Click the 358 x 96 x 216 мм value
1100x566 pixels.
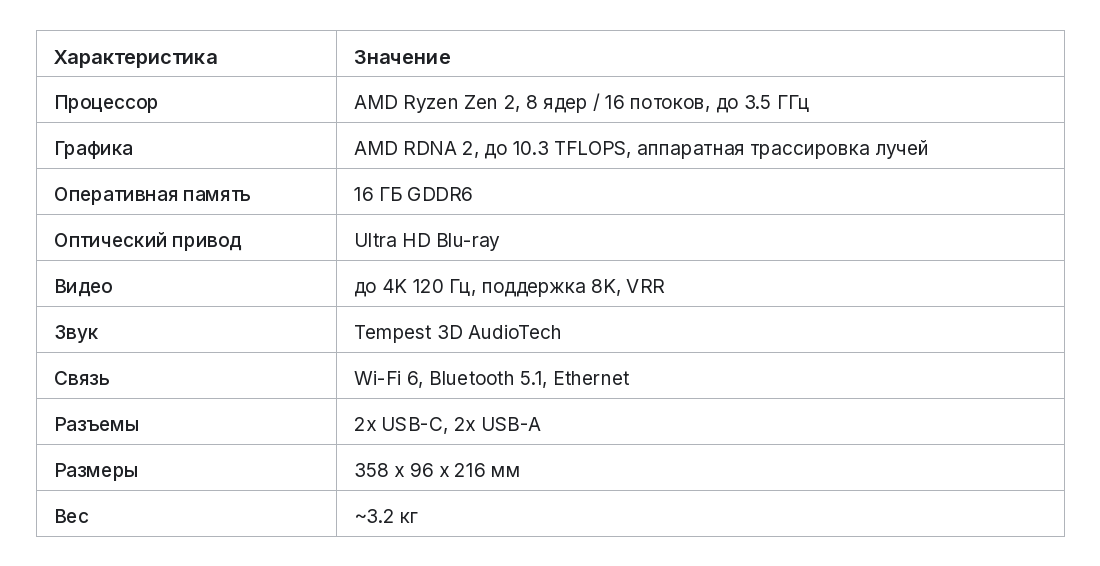[437, 470]
